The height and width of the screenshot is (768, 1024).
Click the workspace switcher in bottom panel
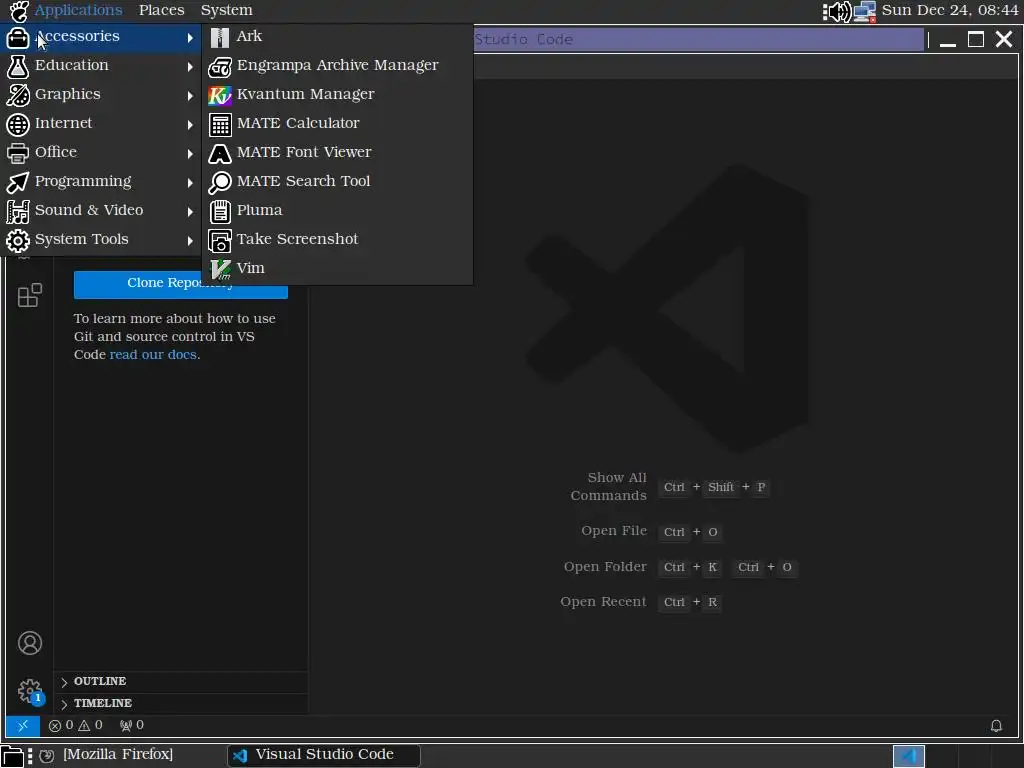(x=908, y=756)
